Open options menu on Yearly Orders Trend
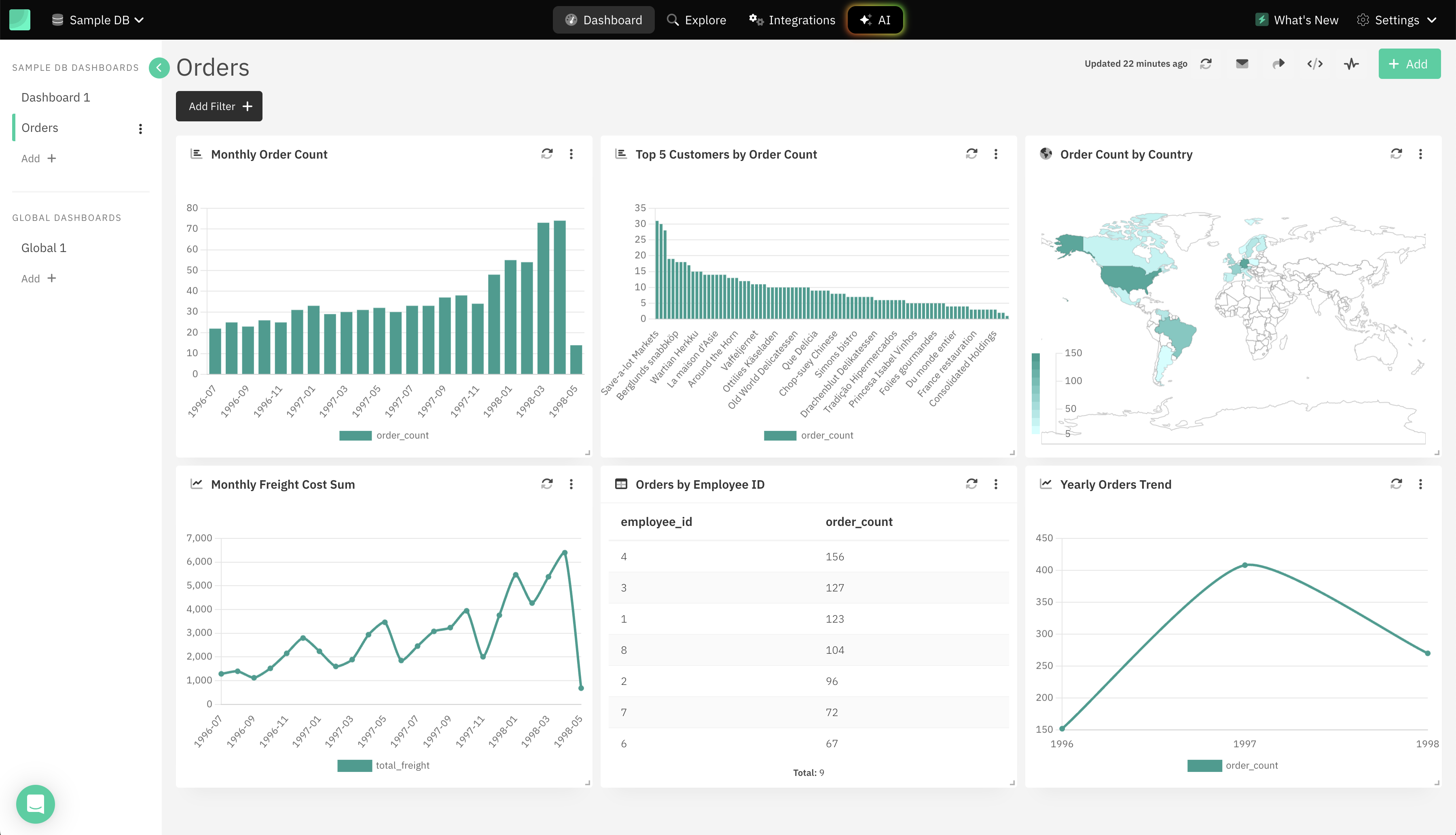 pyautogui.click(x=1420, y=484)
